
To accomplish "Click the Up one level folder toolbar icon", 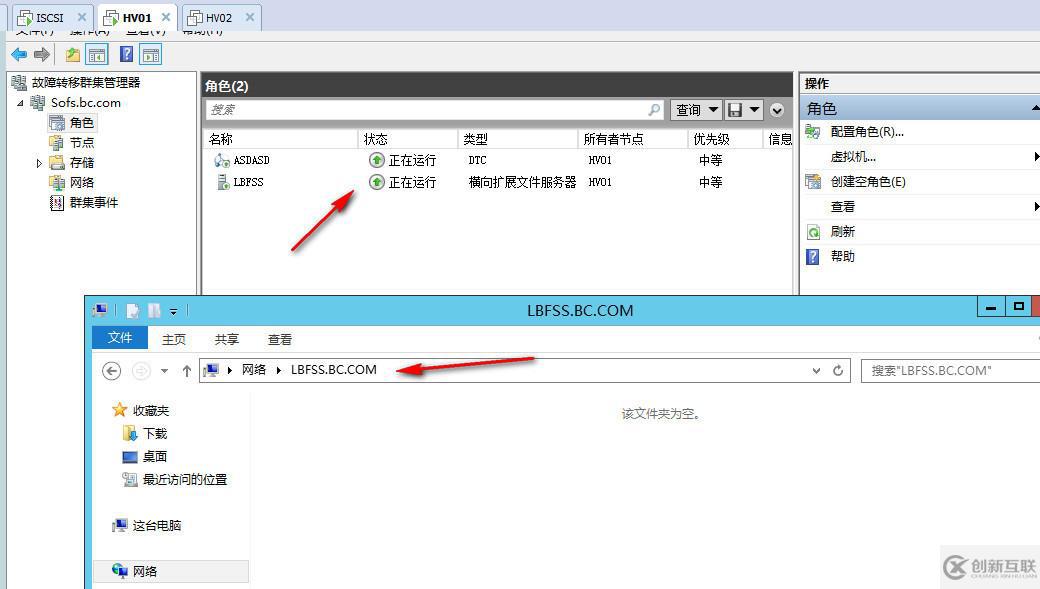I will tap(72, 55).
